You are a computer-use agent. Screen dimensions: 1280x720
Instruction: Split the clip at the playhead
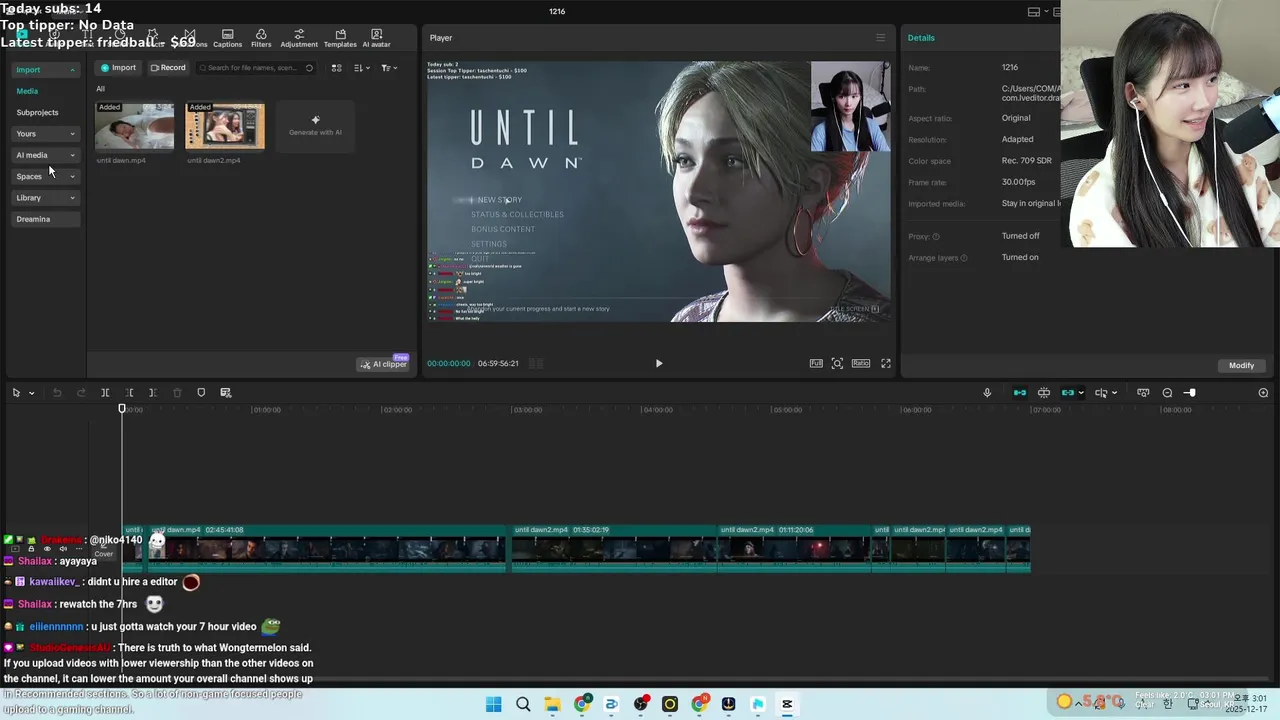[105, 393]
